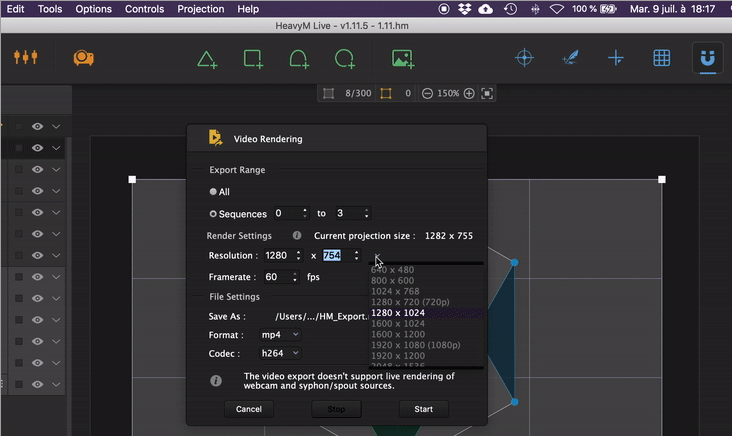Screen dimensions: 732x436
Task: Select the Sequences export range radio
Action: 213,214
